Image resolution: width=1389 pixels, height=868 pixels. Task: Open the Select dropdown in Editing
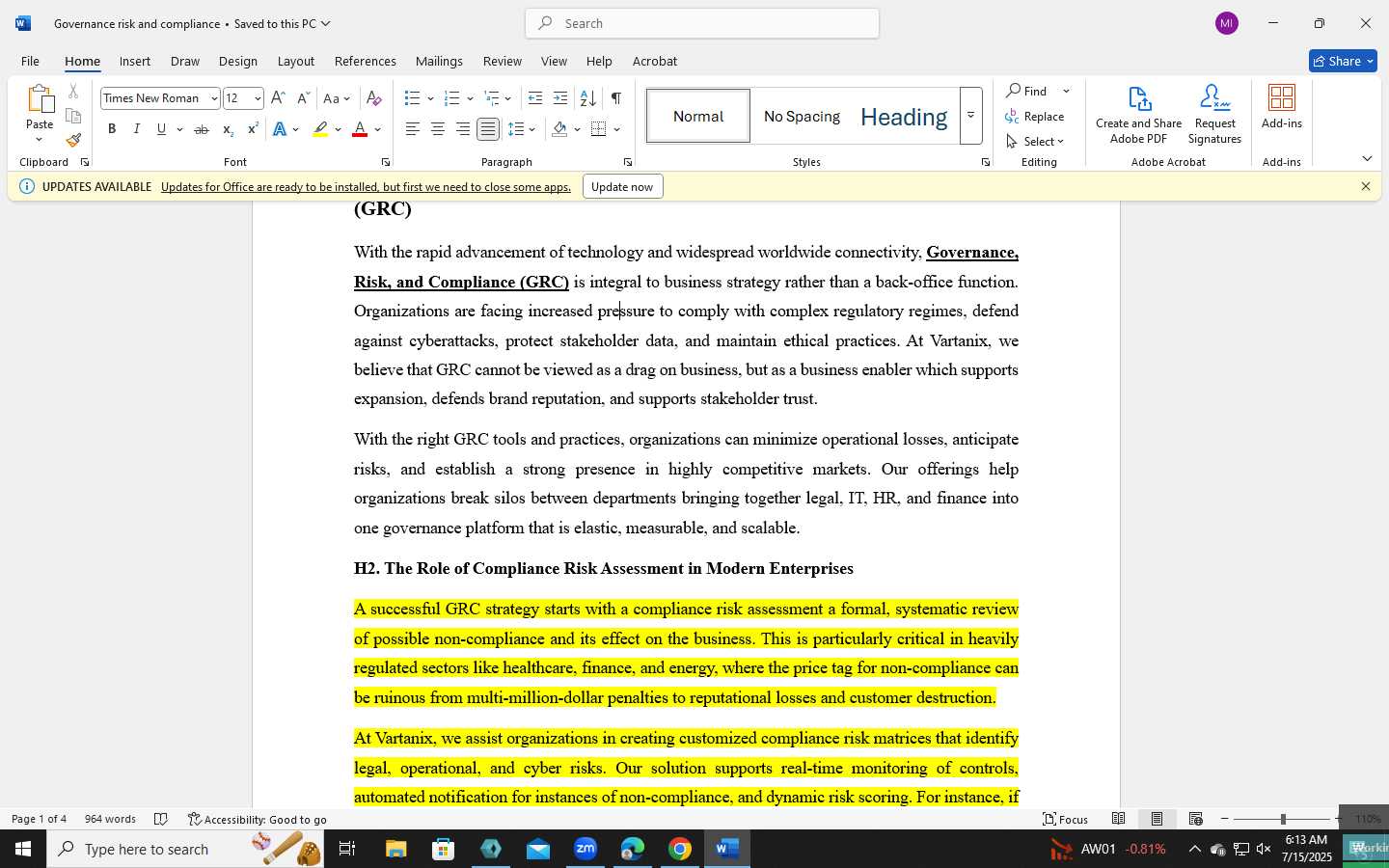coord(1035,141)
